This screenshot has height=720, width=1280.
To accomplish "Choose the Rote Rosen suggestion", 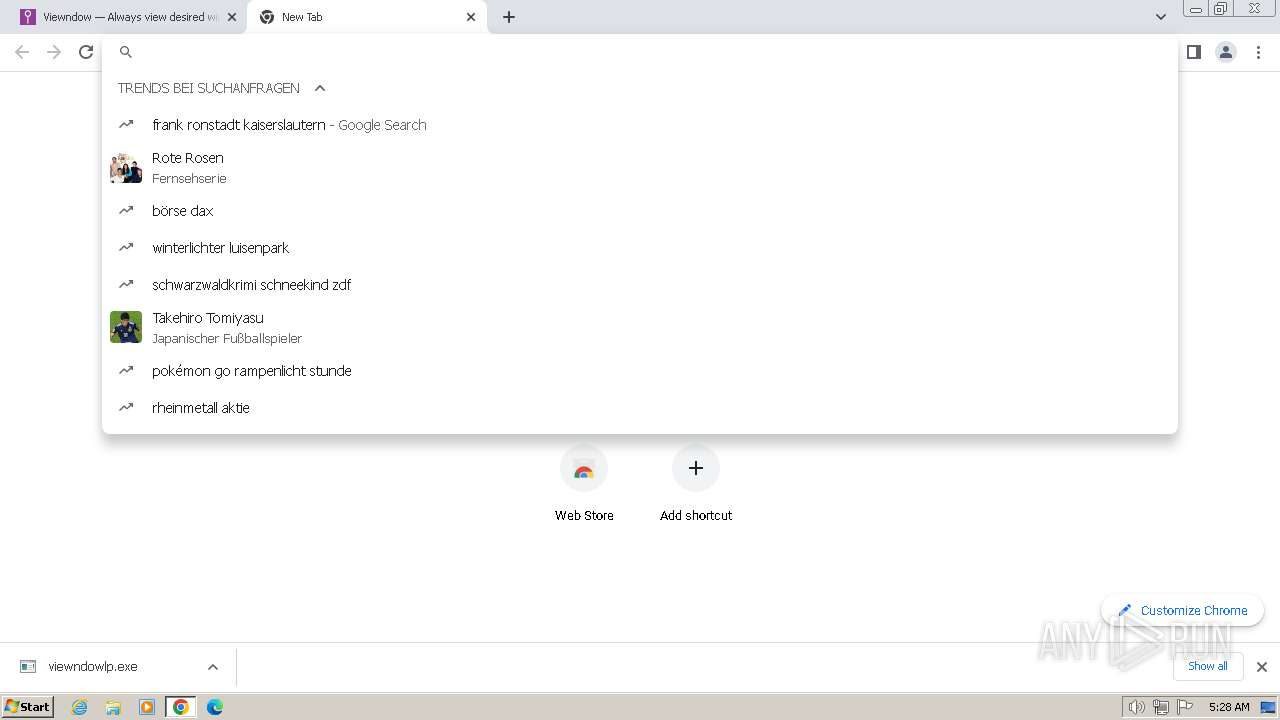I will coord(640,168).
